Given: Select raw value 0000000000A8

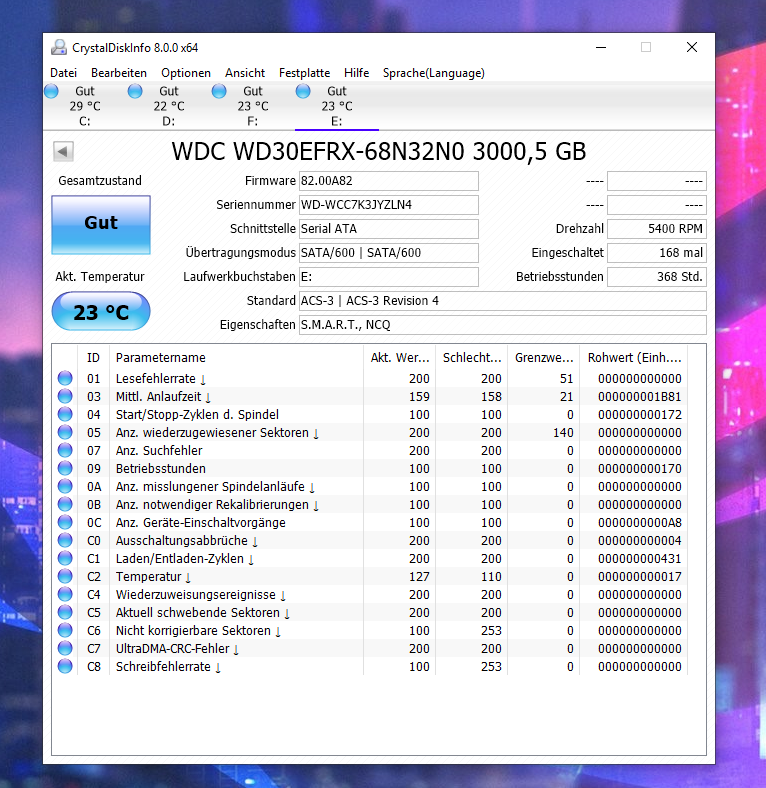Looking at the screenshot, I should [x=640, y=523].
